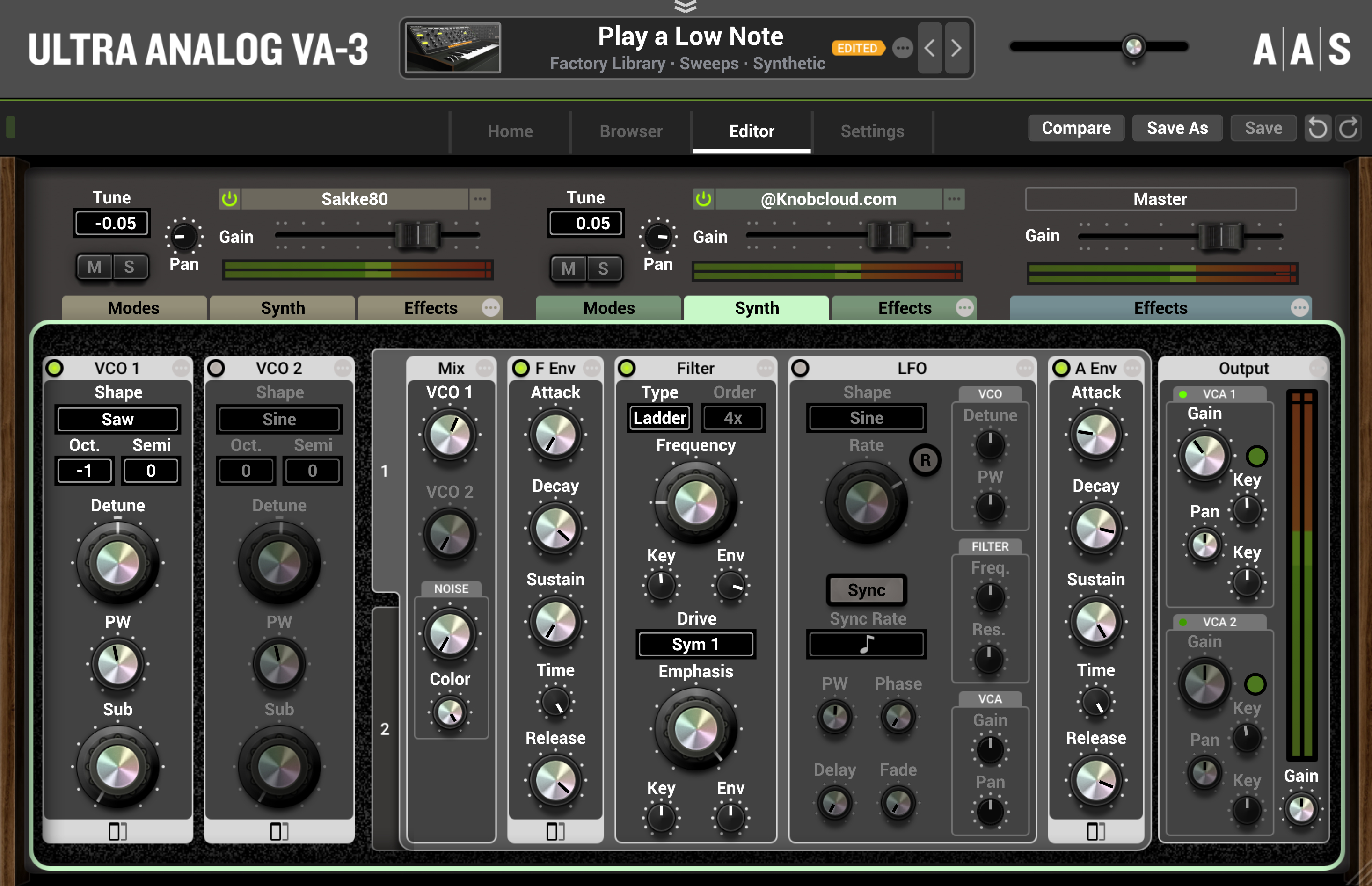The image size is (1372, 886).
Task: Enable the VCO 2 module activity light
Action: 216,368
